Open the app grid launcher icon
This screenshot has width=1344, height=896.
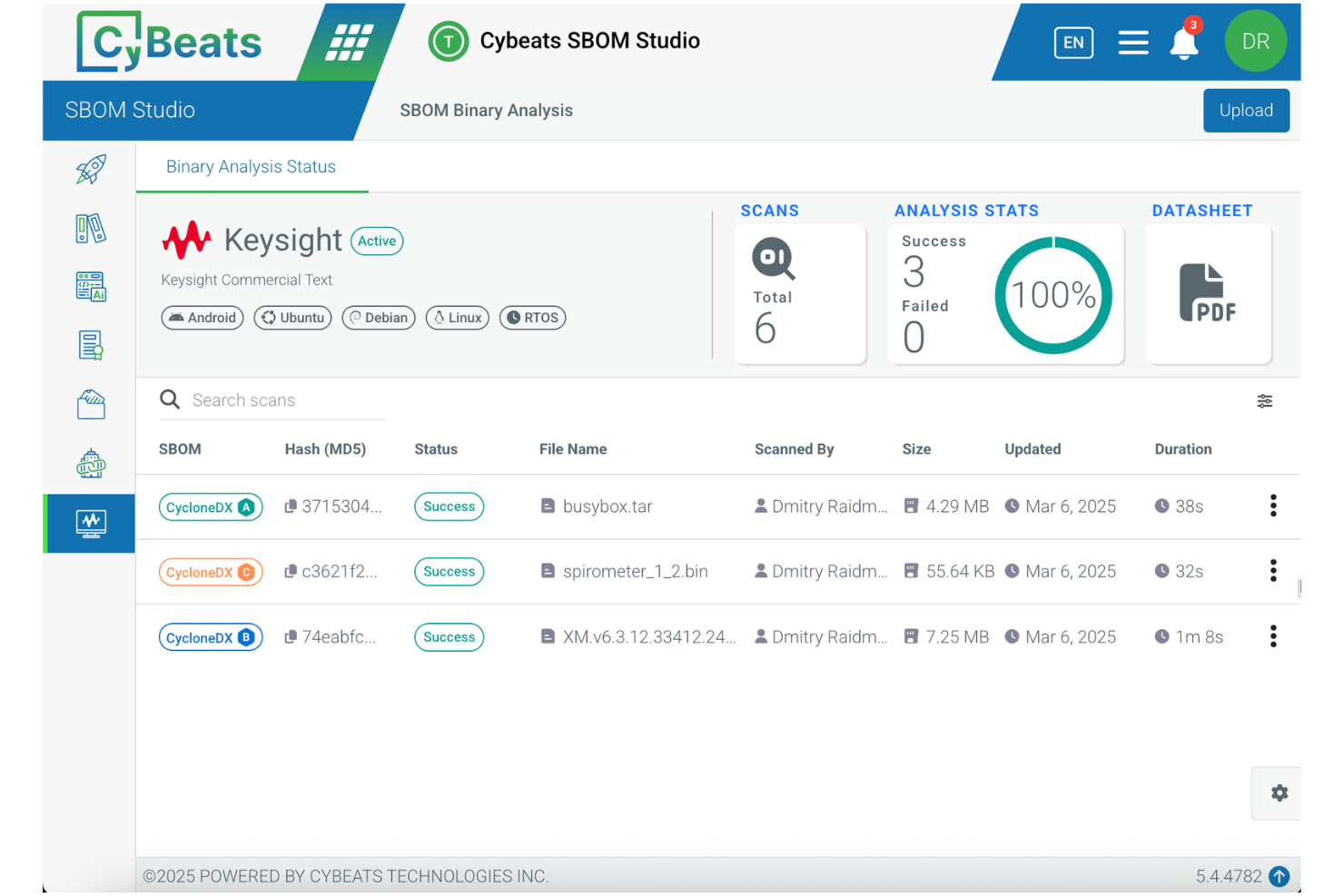(350, 43)
